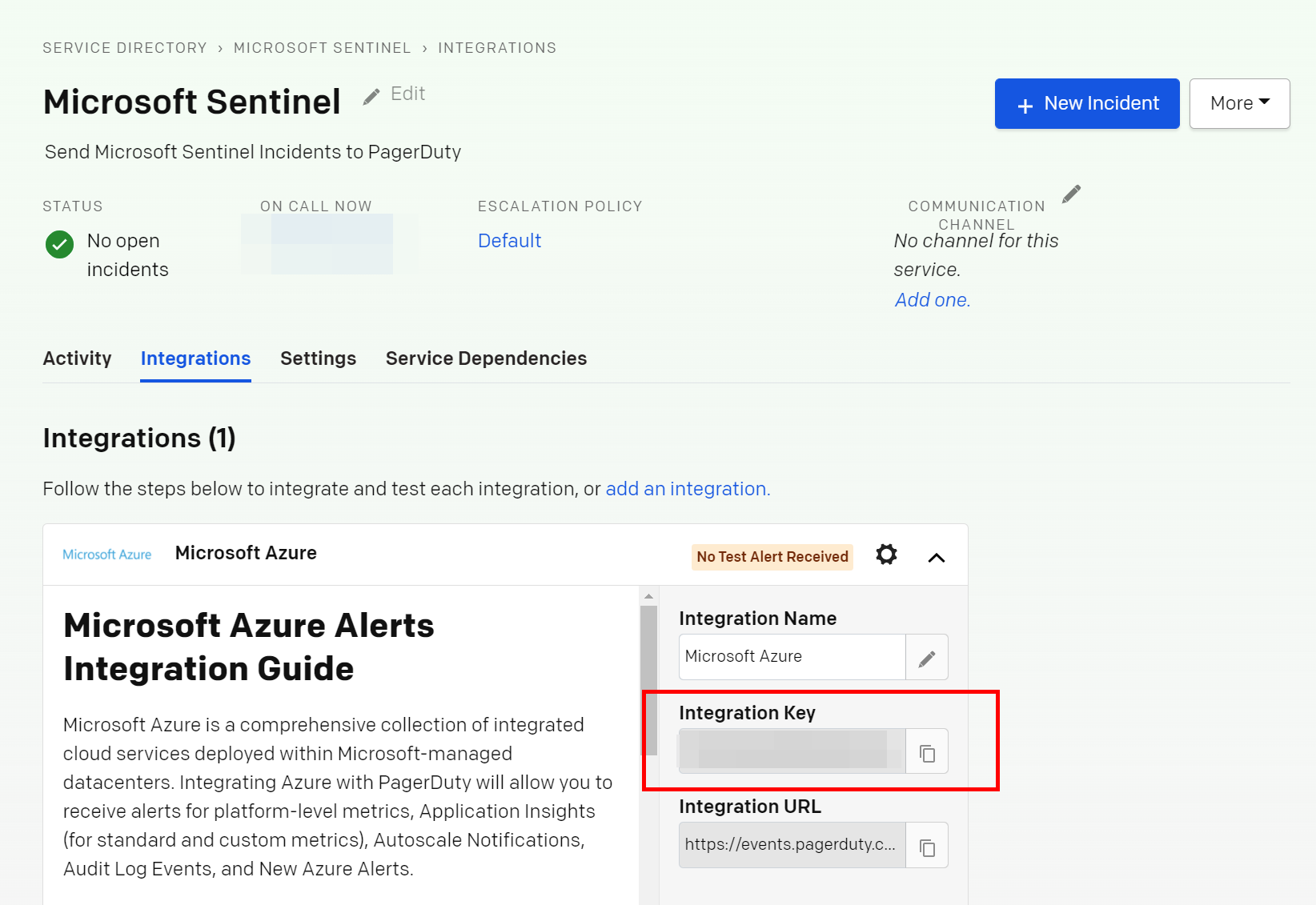
Task: Click the Add one channel link
Action: pos(933,300)
